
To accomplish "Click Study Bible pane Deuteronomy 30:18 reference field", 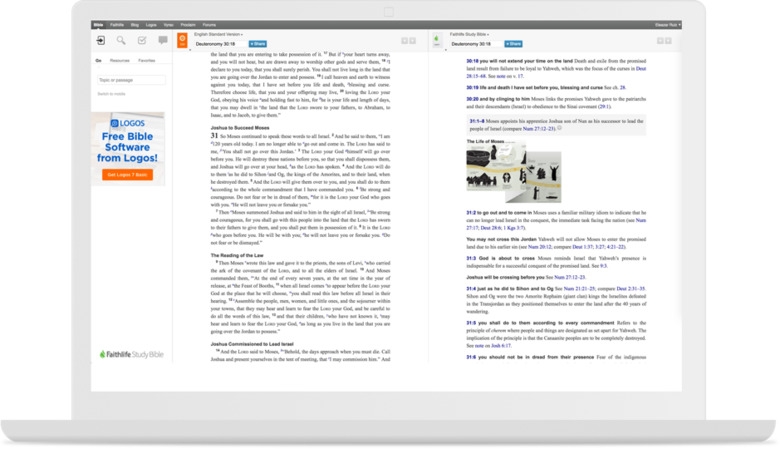I will [476, 44].
